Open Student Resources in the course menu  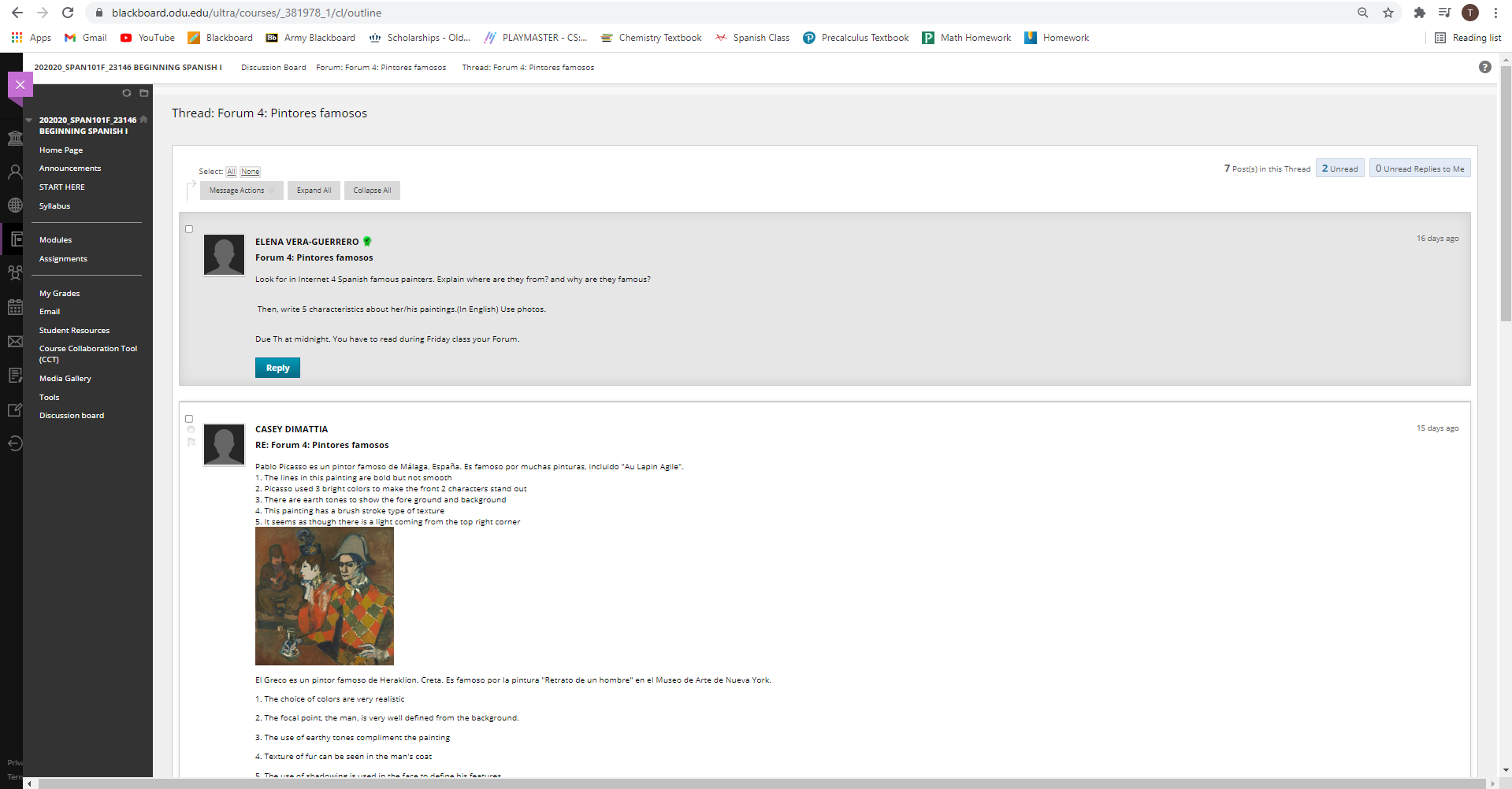pos(74,331)
